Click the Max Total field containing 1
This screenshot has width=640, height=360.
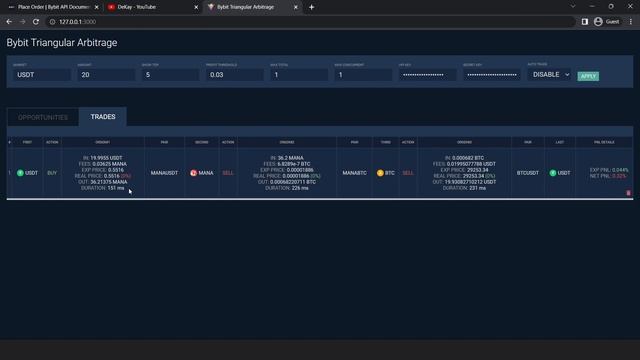(x=299, y=75)
